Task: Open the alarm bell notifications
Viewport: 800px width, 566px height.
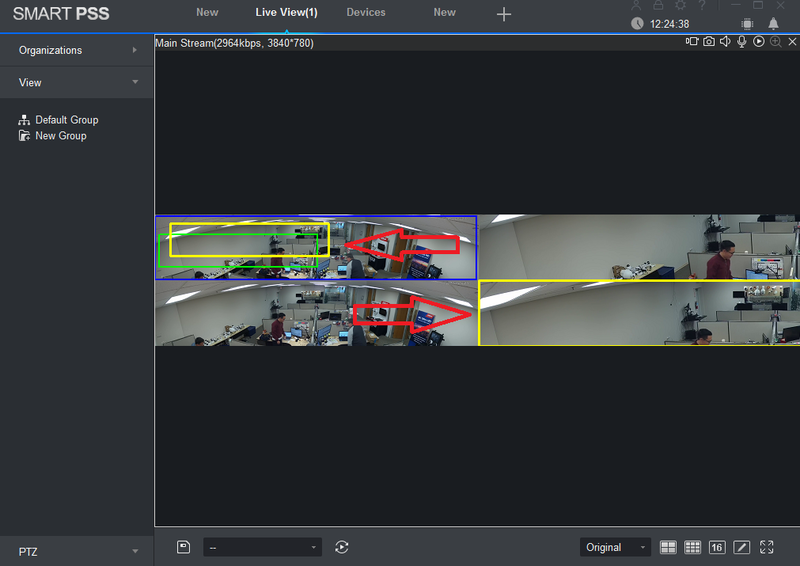Action: pyautogui.click(x=773, y=23)
